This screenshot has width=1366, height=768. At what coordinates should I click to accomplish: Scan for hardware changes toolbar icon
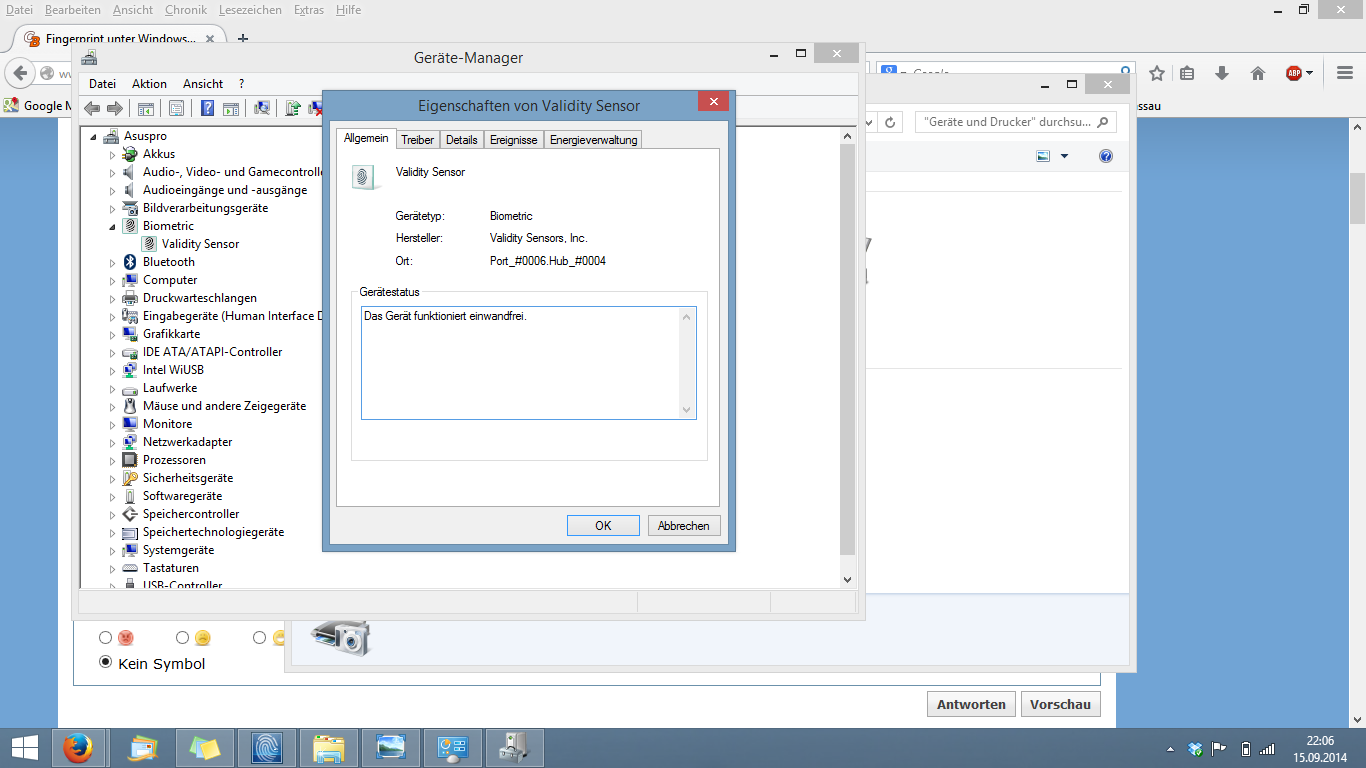[262, 108]
